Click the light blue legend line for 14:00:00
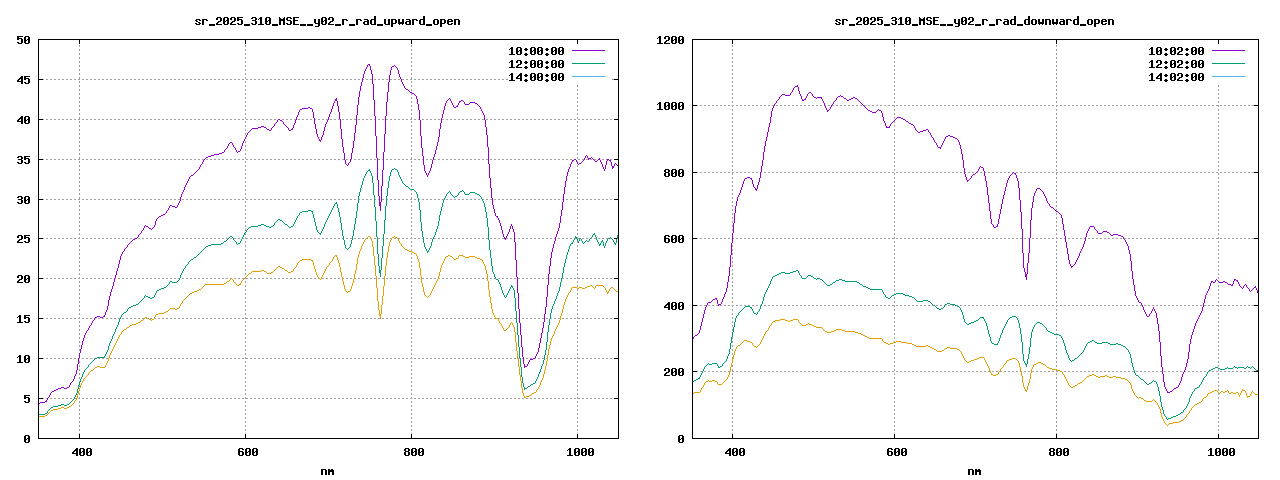 (x=589, y=76)
